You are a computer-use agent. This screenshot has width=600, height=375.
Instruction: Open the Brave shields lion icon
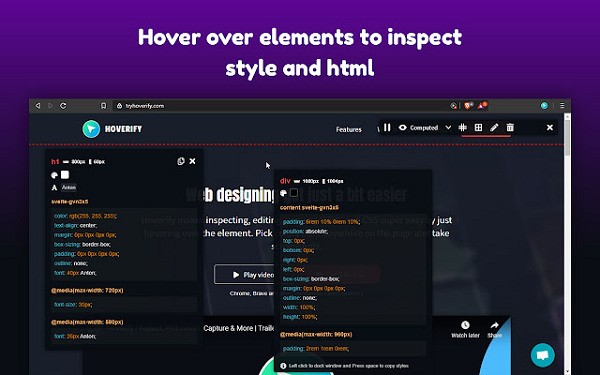tap(468, 106)
